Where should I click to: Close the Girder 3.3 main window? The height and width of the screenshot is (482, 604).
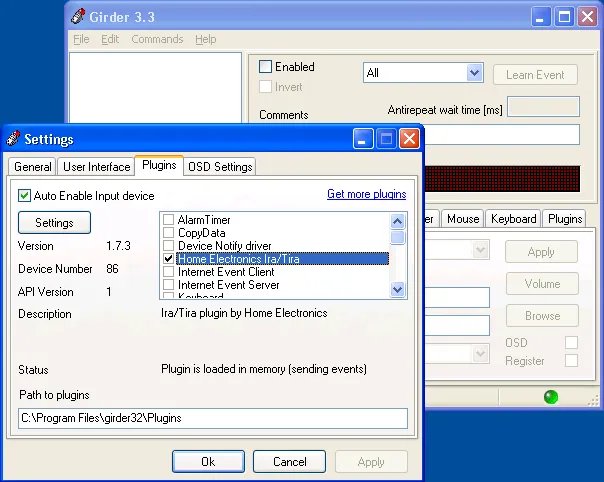(x=587, y=17)
